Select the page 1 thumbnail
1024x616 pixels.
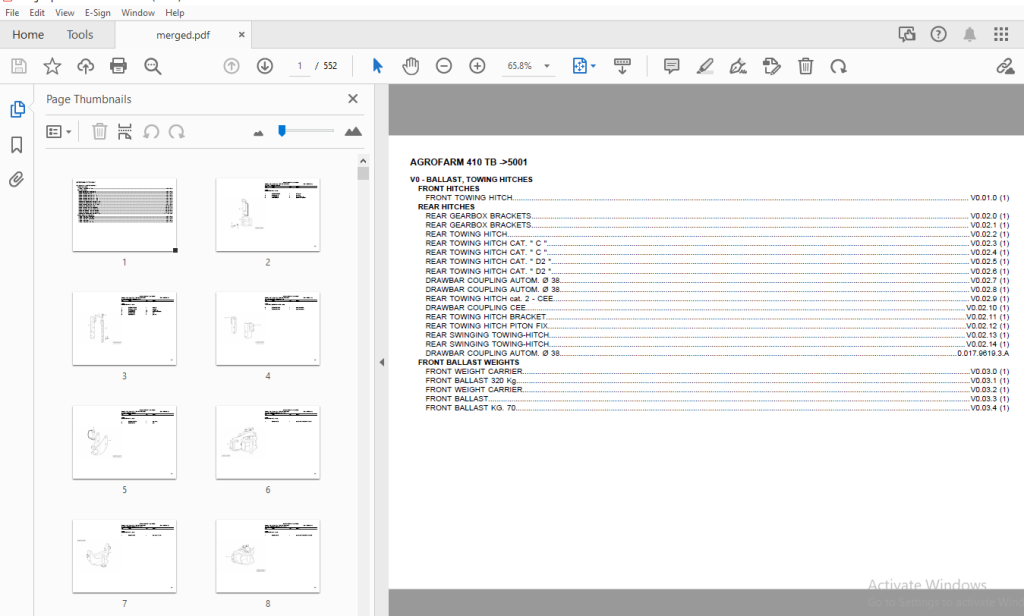(x=124, y=214)
